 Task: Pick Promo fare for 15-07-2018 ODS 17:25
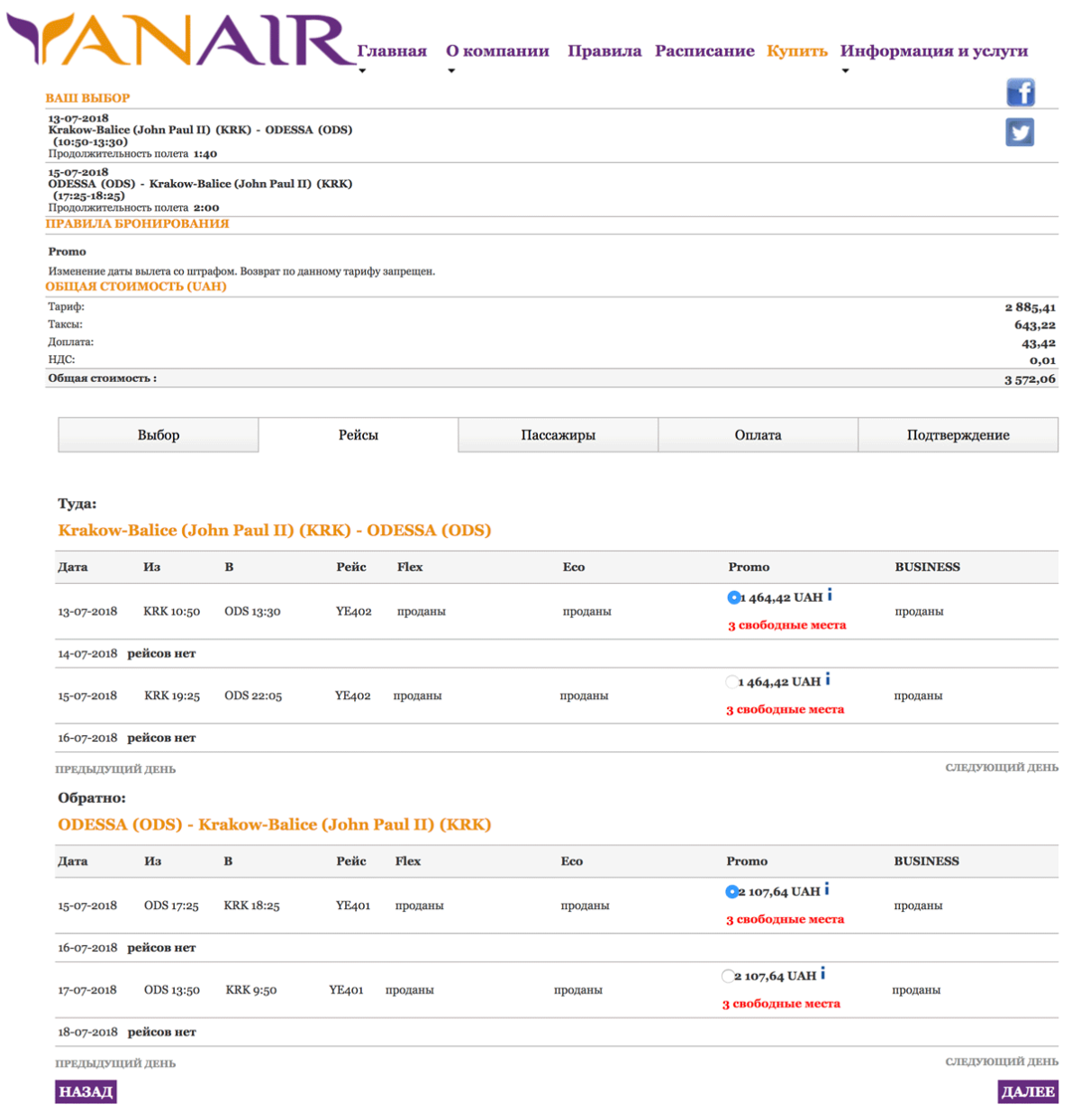731,892
